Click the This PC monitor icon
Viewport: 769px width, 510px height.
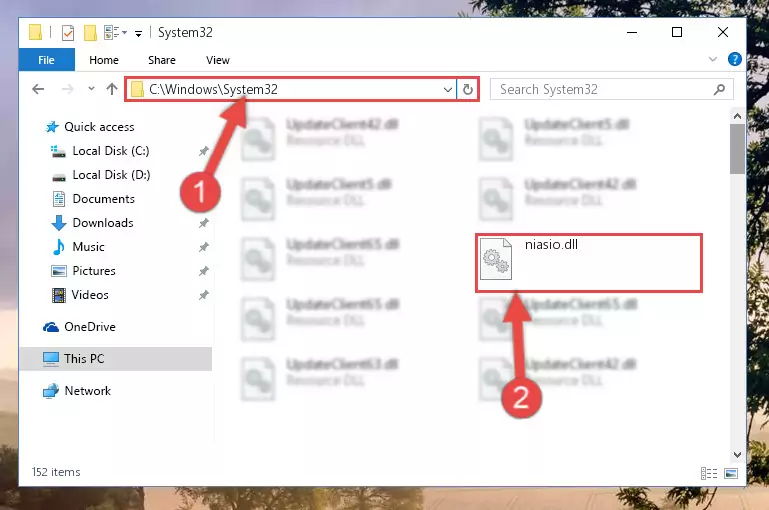click(51, 359)
